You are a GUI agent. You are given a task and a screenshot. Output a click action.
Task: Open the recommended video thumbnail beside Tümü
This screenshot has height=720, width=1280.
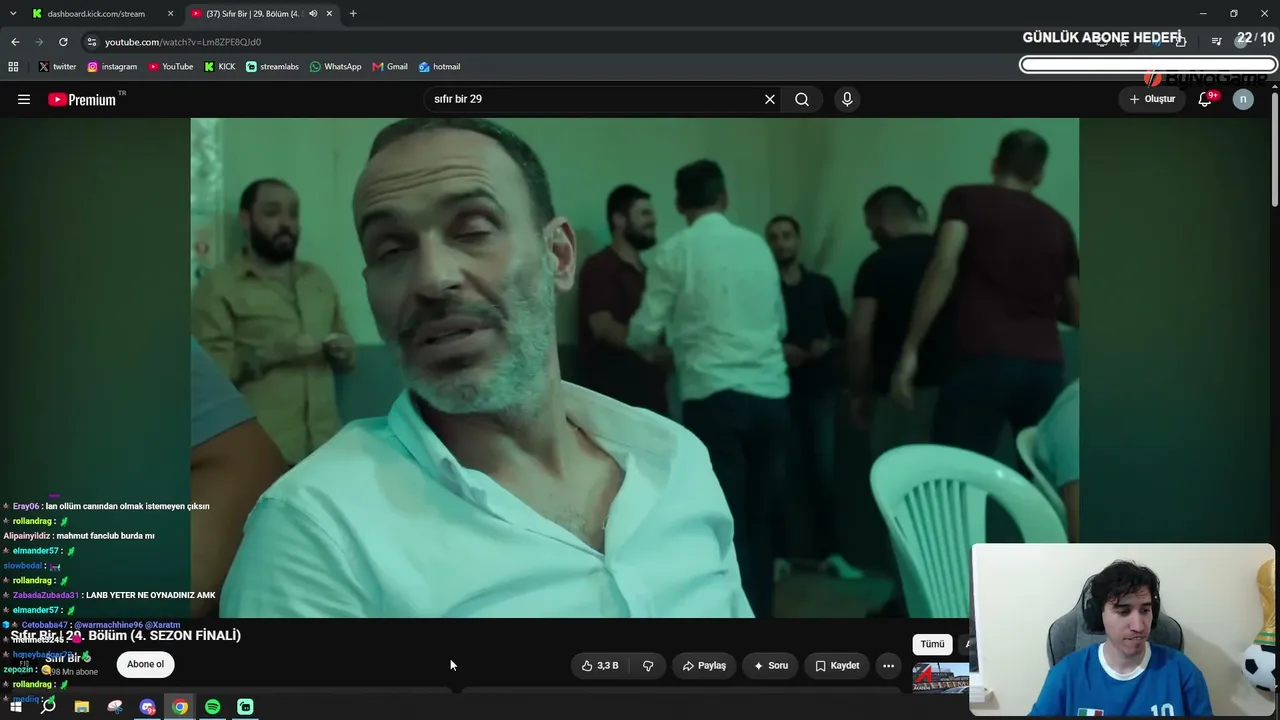[941, 677]
